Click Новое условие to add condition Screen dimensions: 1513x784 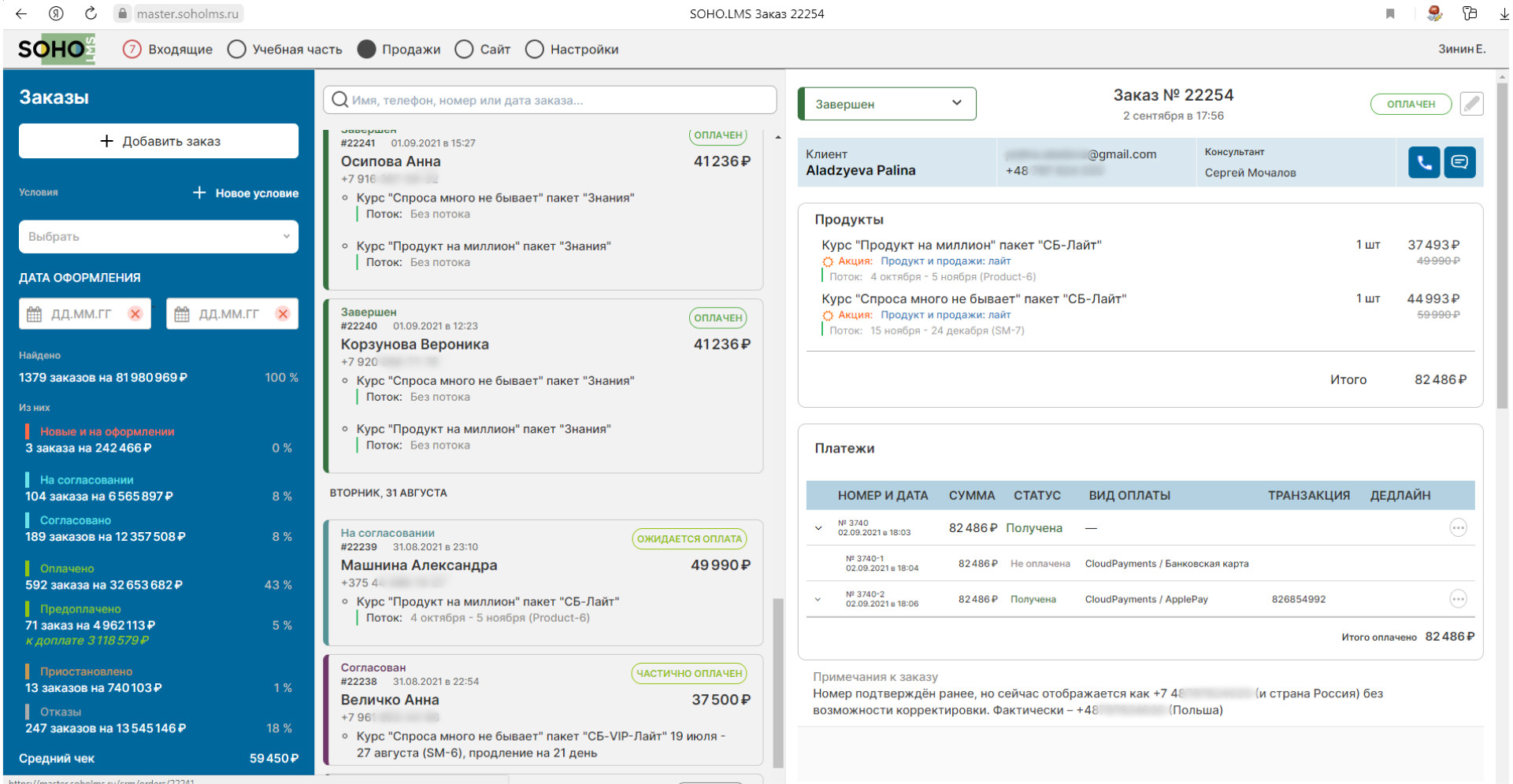(246, 194)
